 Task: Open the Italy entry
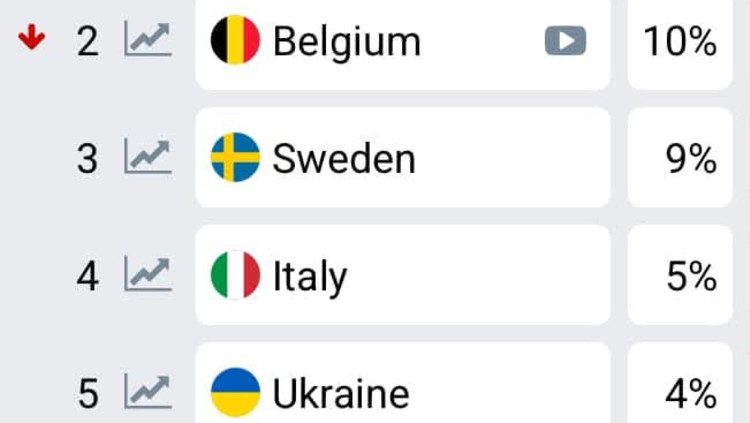400,275
